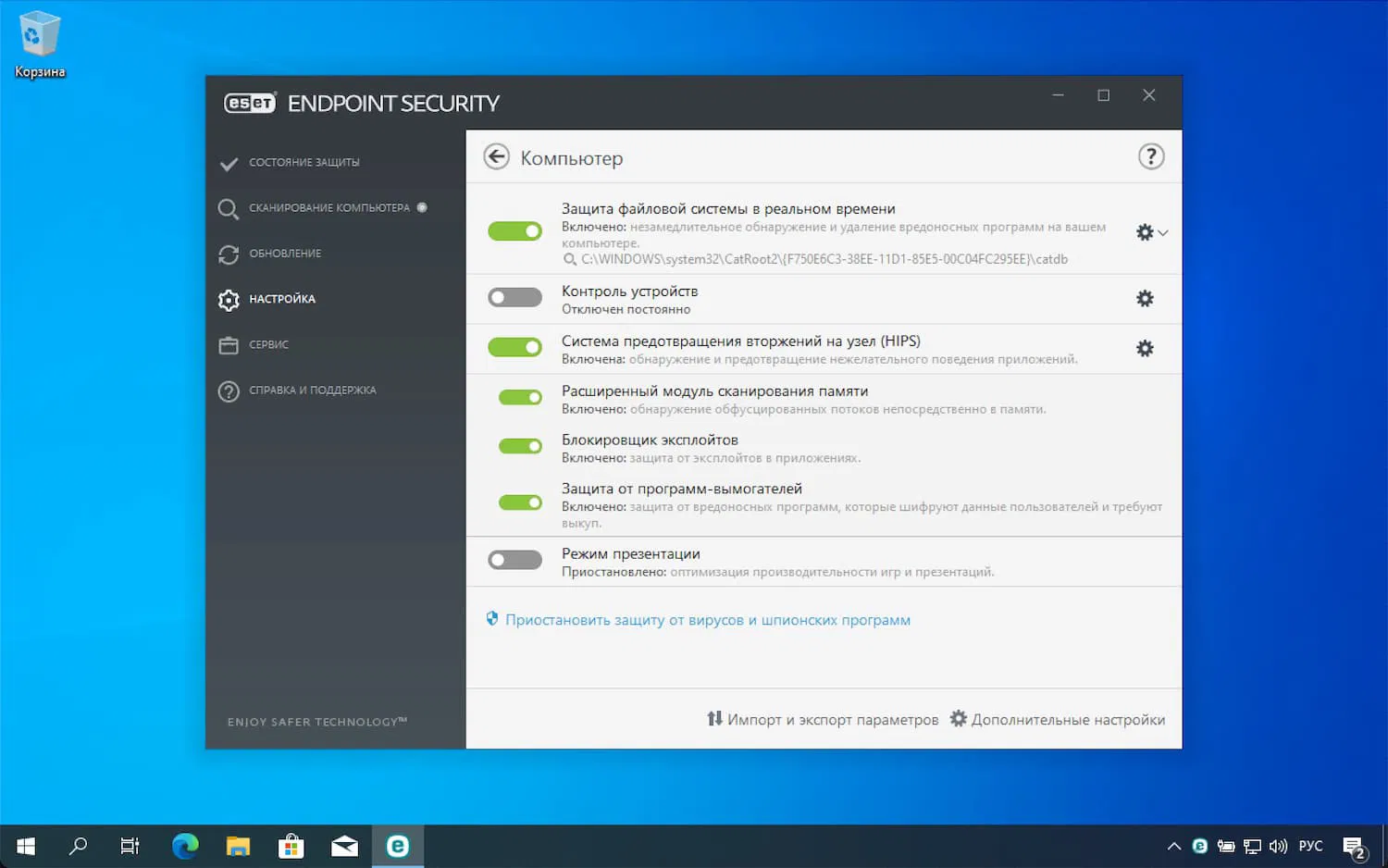Screen dimensions: 1388x868
Task: Open the ESET icon in the system tray
Action: 1200,845
